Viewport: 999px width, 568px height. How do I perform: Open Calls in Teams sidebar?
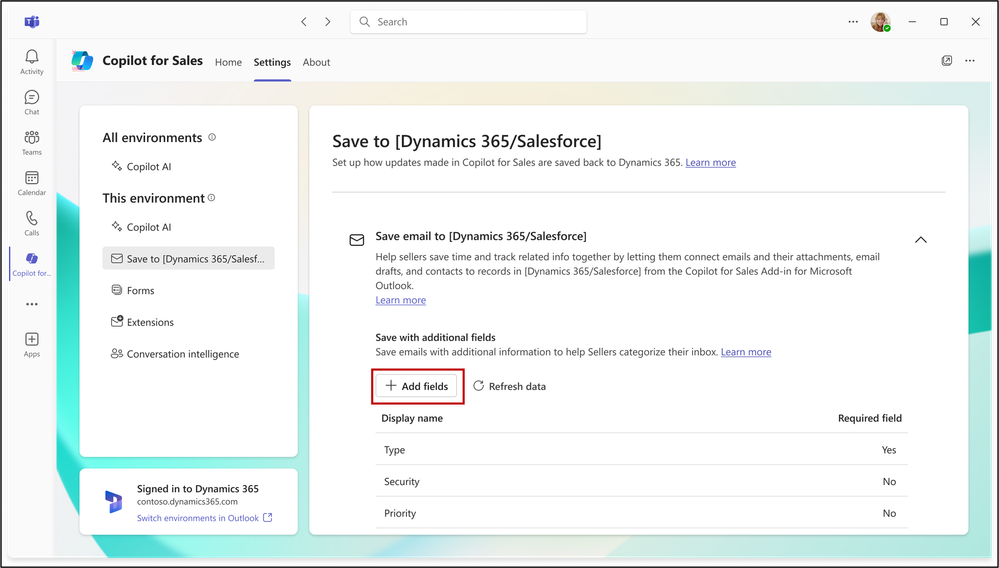click(x=31, y=224)
